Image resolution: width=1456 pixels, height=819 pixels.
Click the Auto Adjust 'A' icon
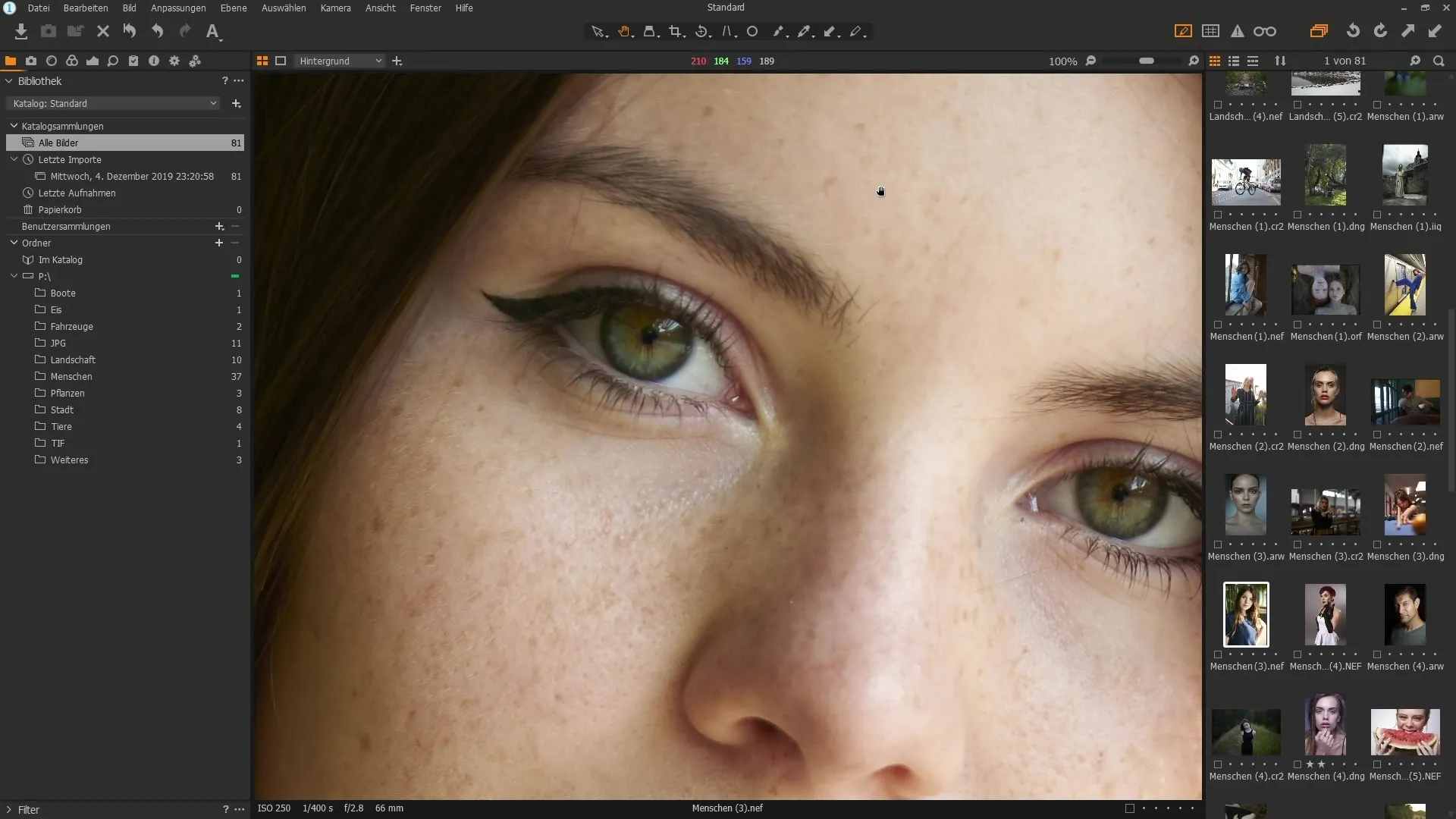click(x=213, y=32)
